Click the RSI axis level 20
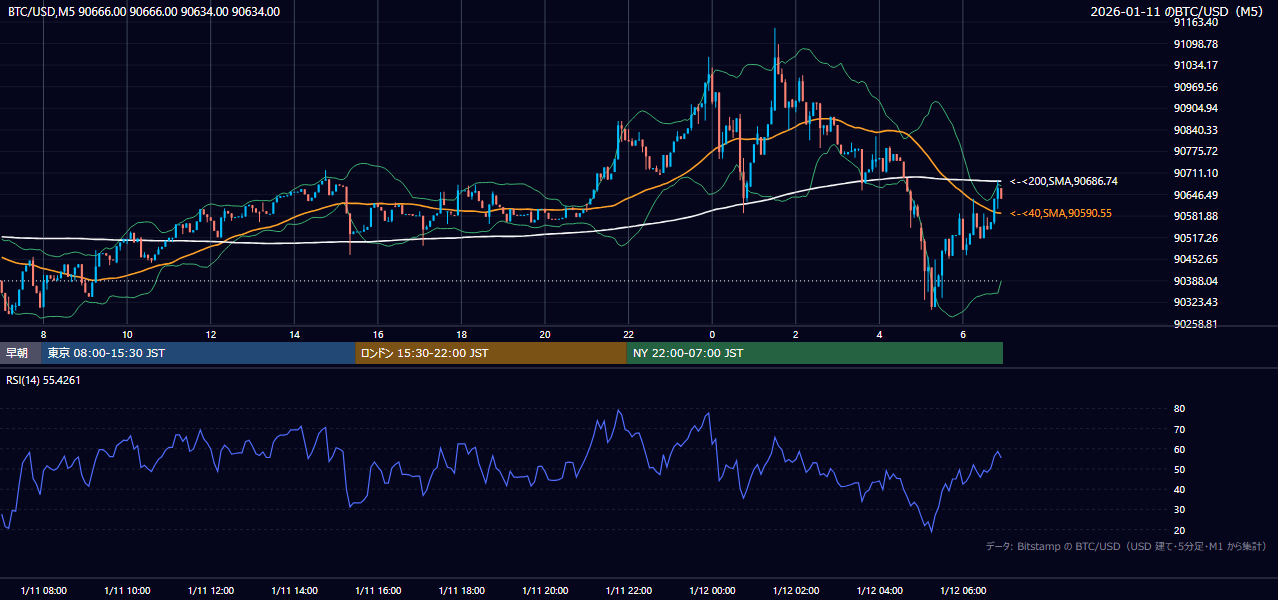 pos(1179,530)
